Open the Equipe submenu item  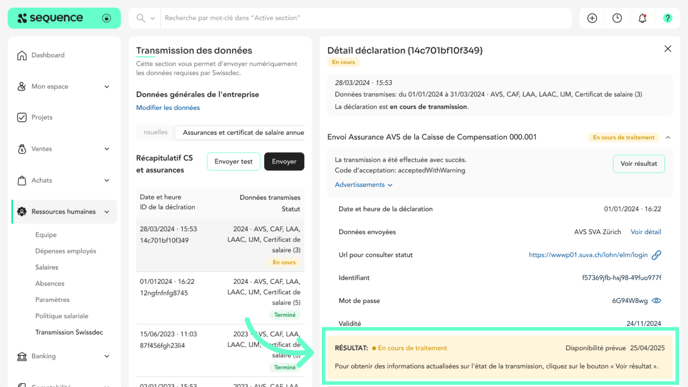click(x=46, y=235)
